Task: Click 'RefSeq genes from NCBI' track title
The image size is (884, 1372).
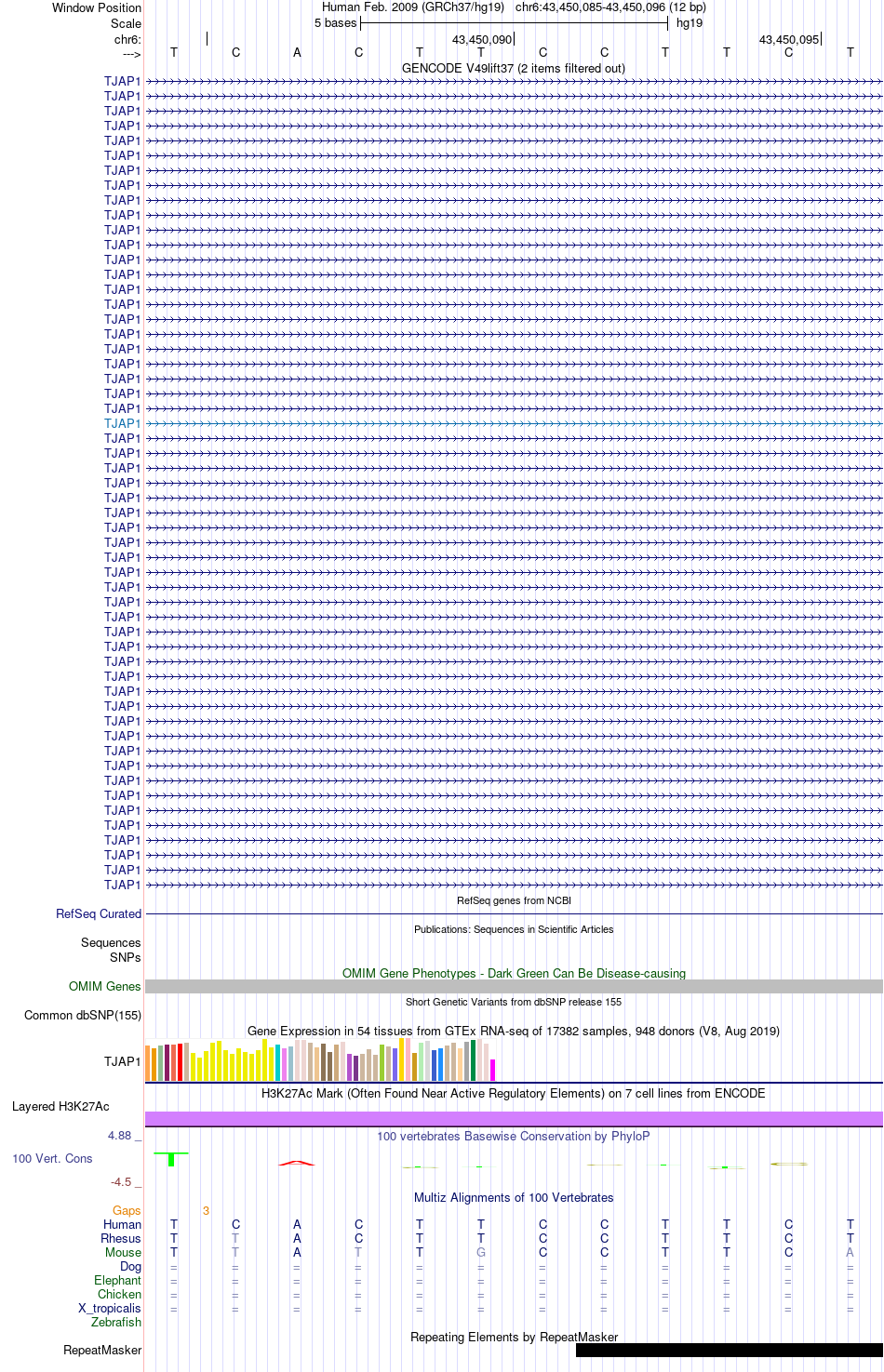Action: [514, 900]
